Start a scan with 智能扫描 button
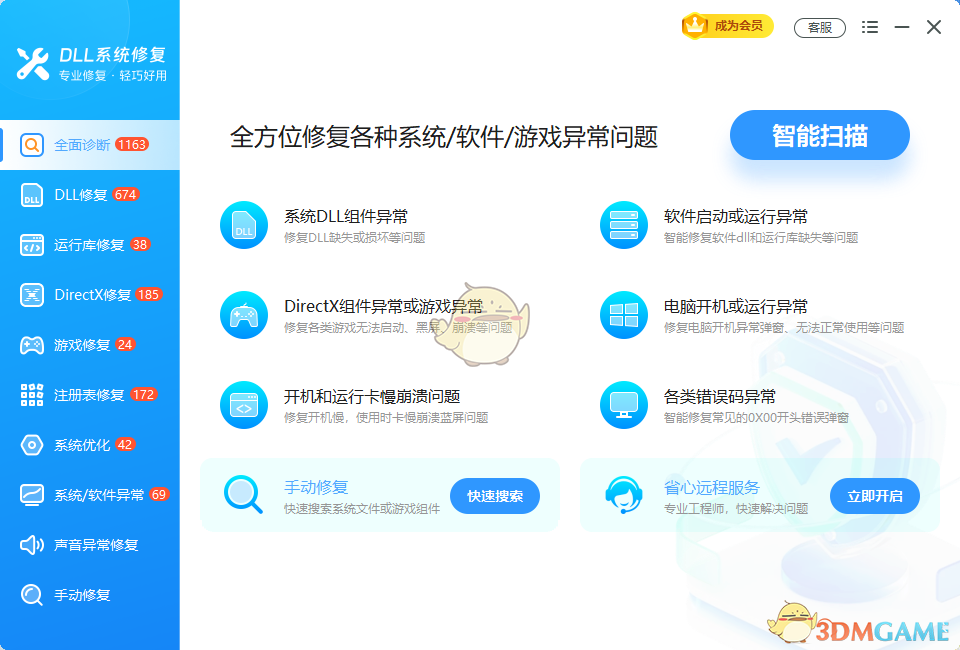960x650 pixels. click(819, 135)
